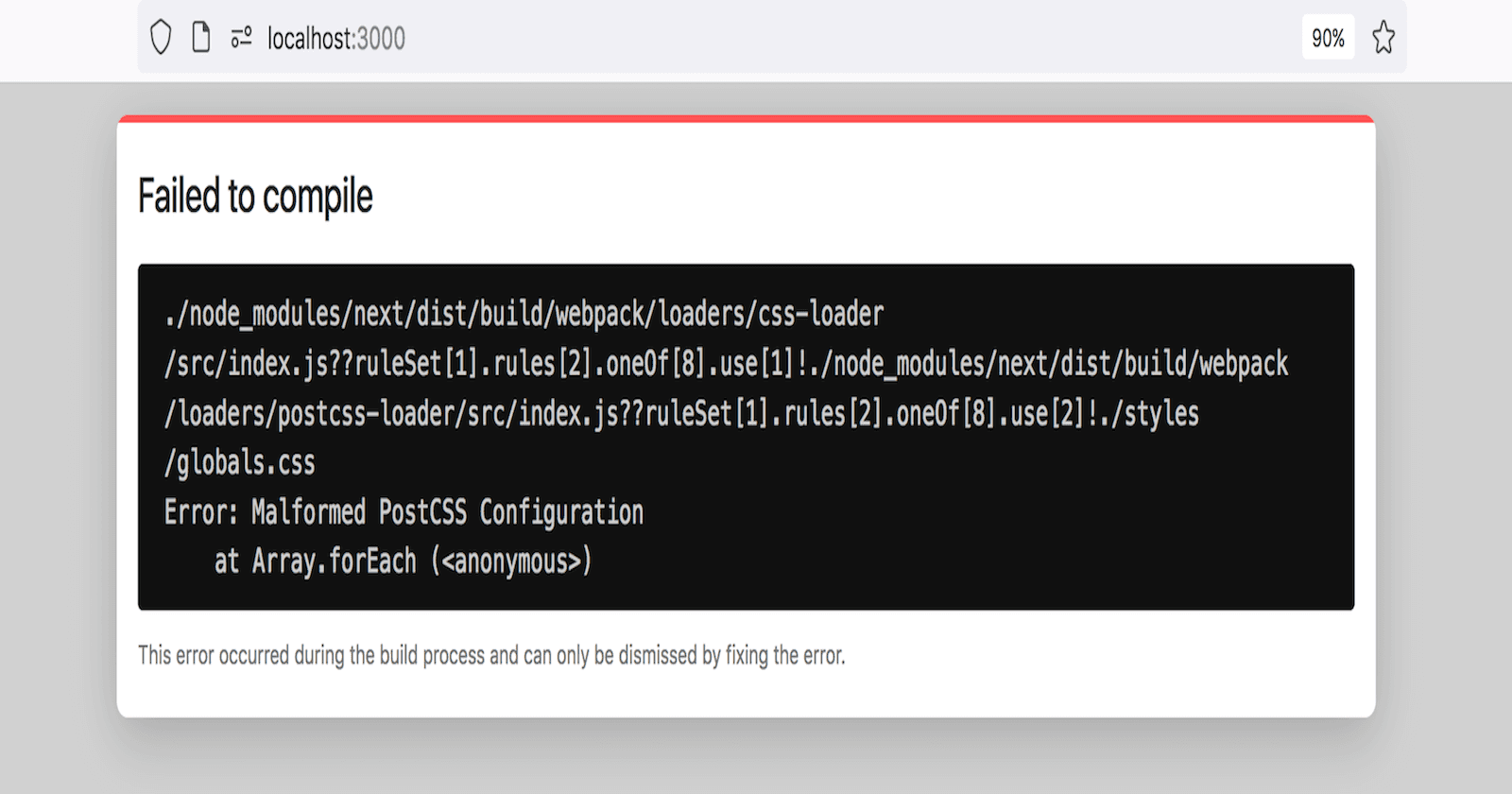Select the "/globals.css" file line
This screenshot has width=1512, height=794.
coord(239,463)
